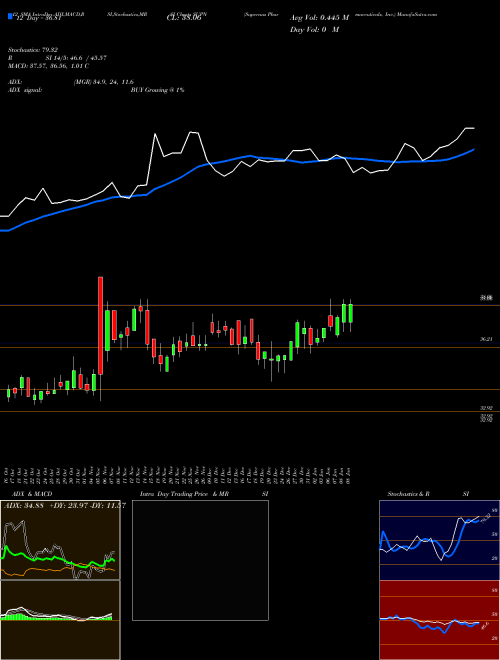Click the 'Avg Vol: 0.445 M' text
Image resolution: width=500 pixels, height=660 pixels.
(x=320, y=18)
